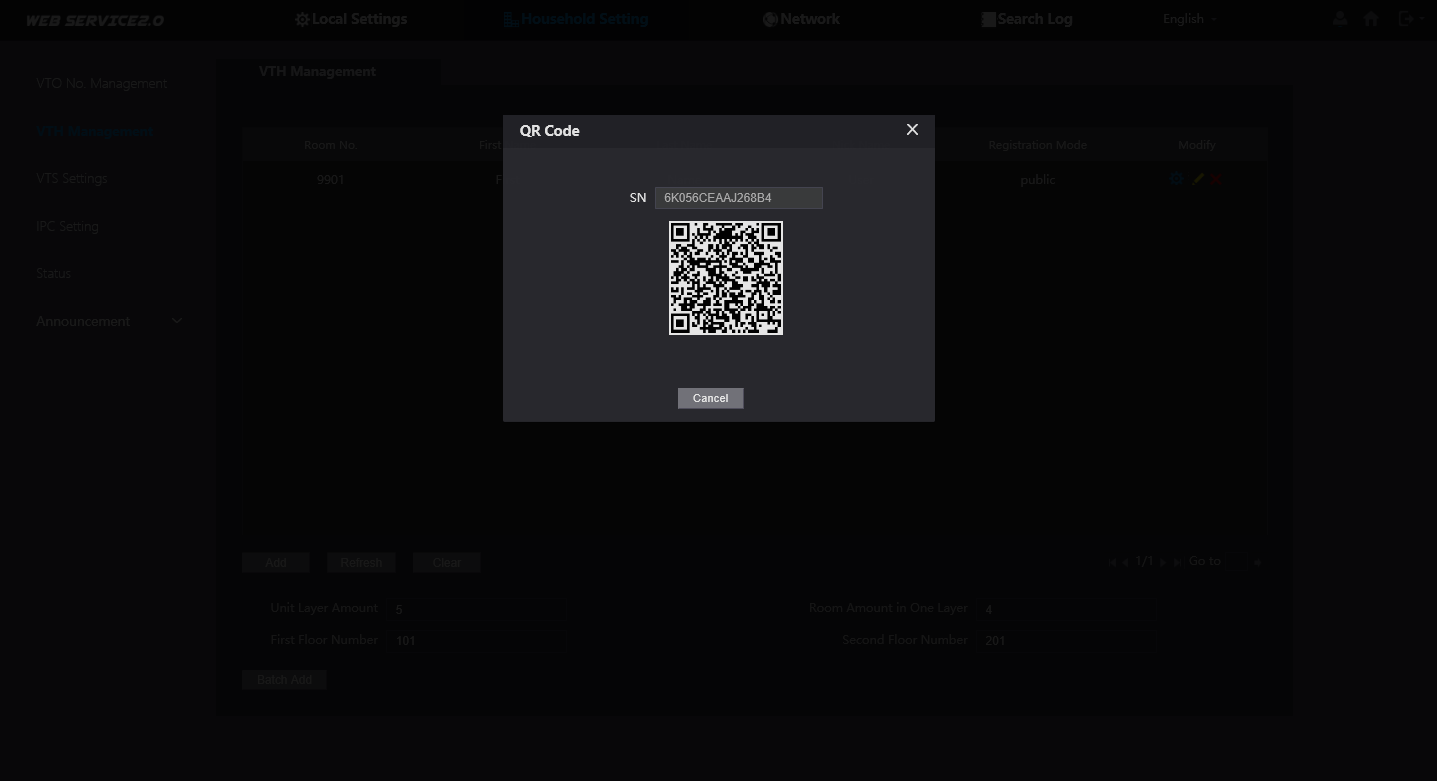
Task: Click the Batch Add button
Action: point(284,680)
